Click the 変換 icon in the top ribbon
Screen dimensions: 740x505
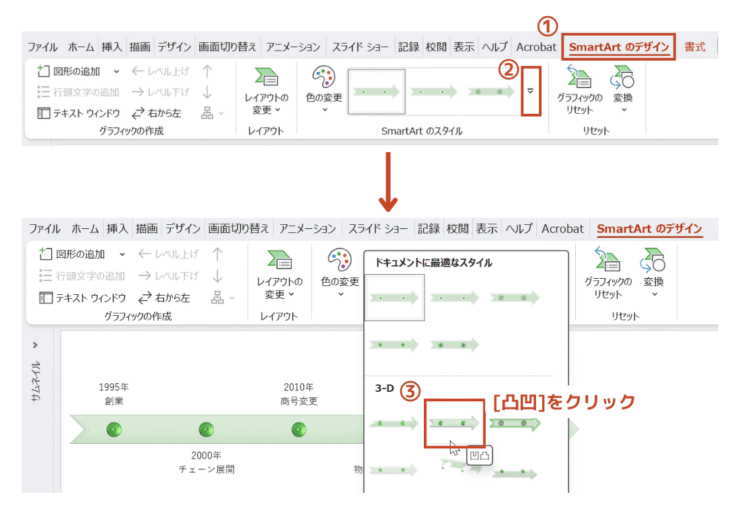pos(623,75)
